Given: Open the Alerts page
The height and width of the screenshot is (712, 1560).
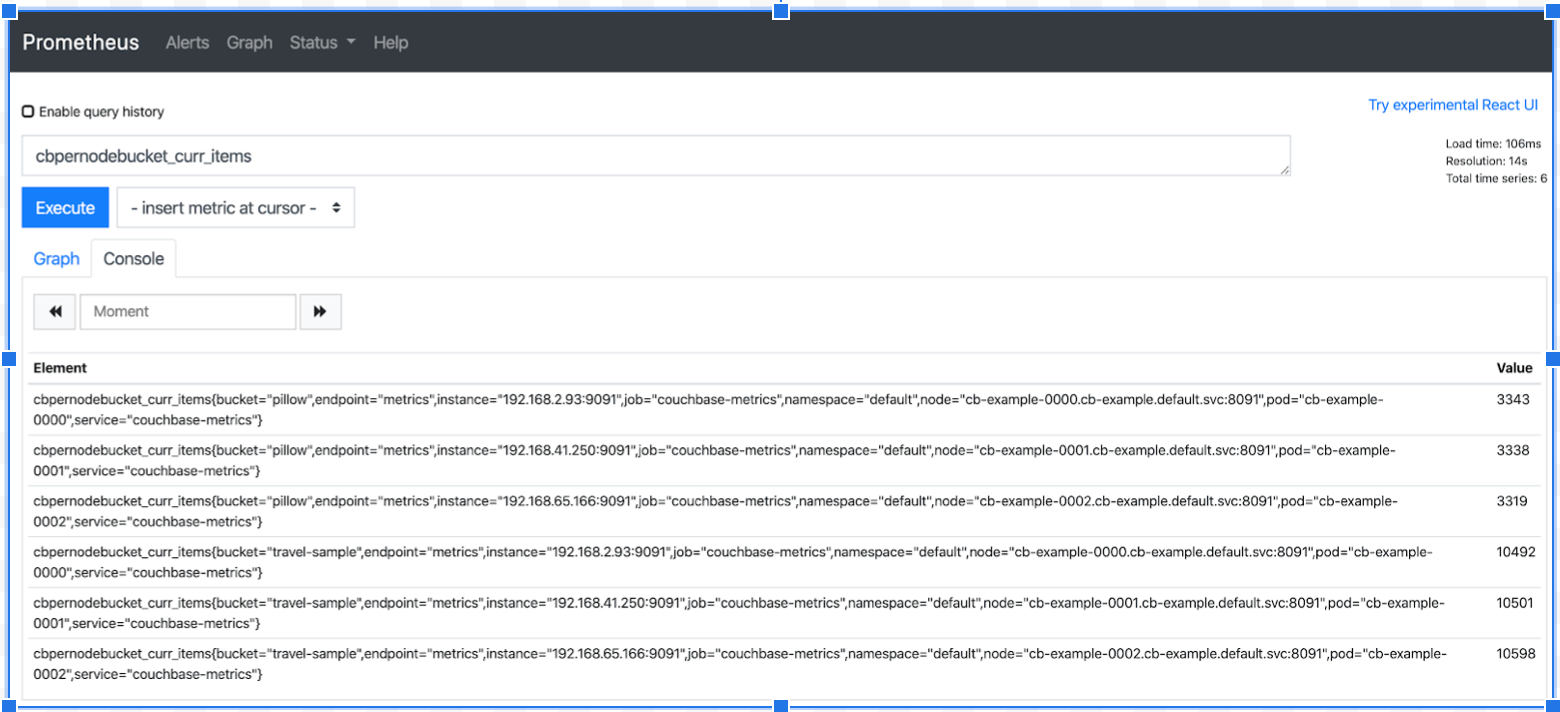Looking at the screenshot, I should coord(187,42).
